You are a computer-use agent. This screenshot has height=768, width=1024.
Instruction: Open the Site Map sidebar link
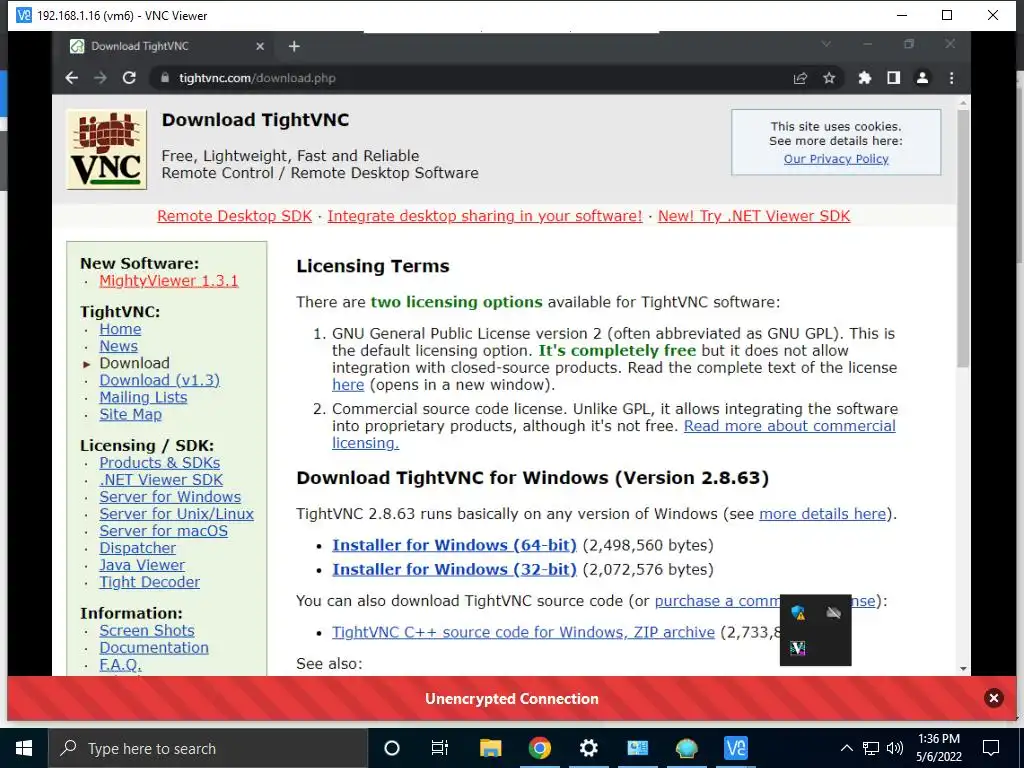tap(131, 414)
